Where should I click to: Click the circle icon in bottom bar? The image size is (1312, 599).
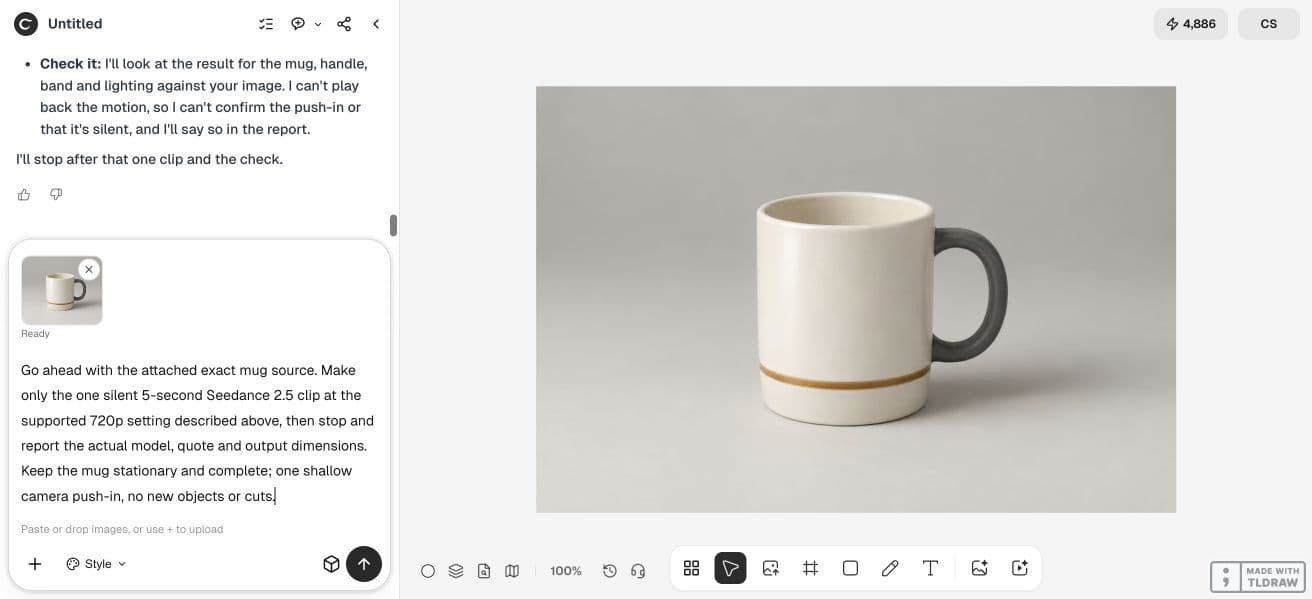coord(428,571)
